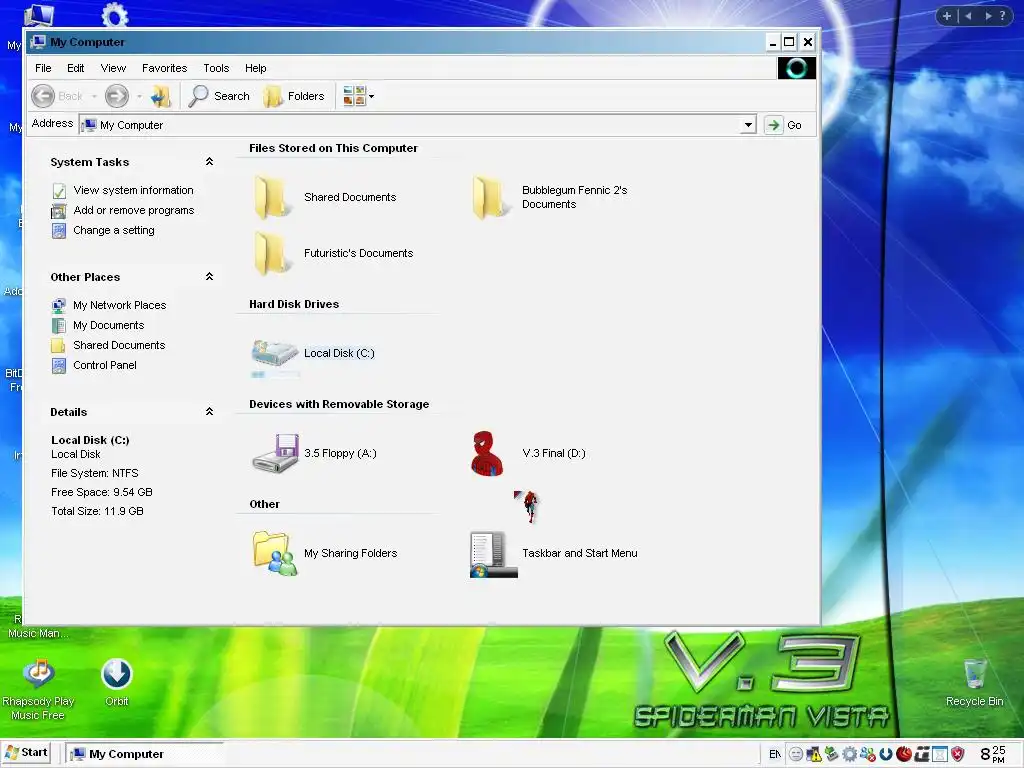Click the Up folder toolbar icon
The width and height of the screenshot is (1024, 768).
point(161,96)
